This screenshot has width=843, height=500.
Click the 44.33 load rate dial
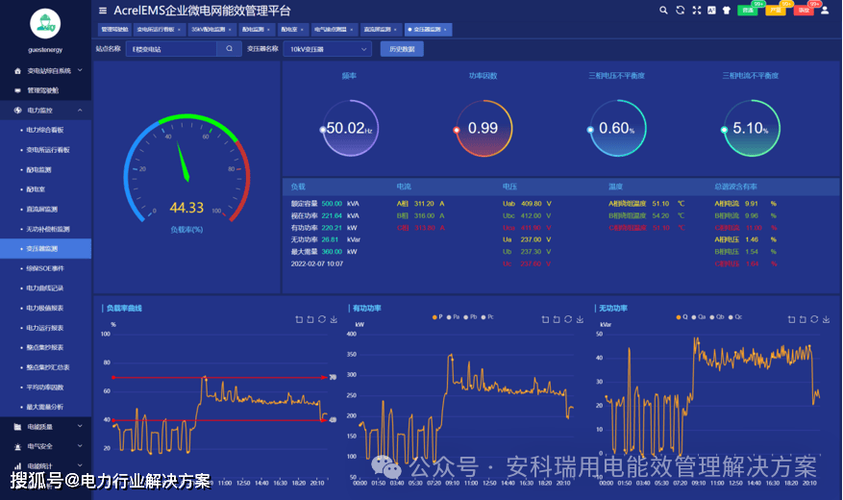point(187,170)
